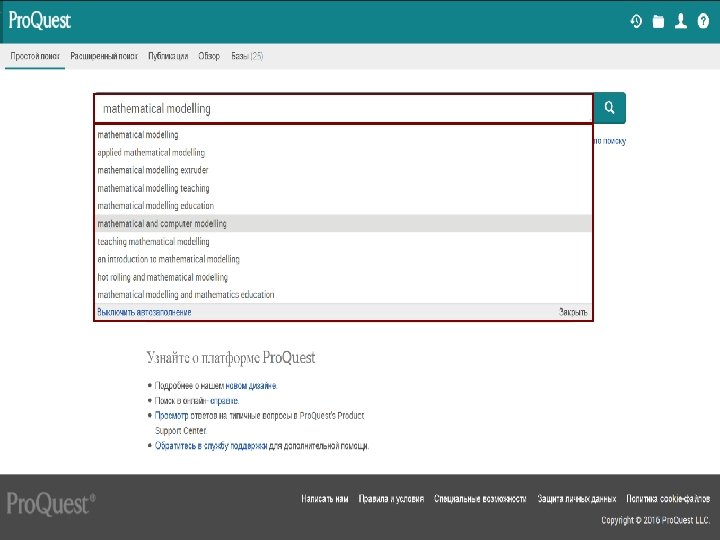The width and height of the screenshot is (720, 540).
Task: Click 'Обратитесь в службу поддержки' link
Action: pos(211,446)
